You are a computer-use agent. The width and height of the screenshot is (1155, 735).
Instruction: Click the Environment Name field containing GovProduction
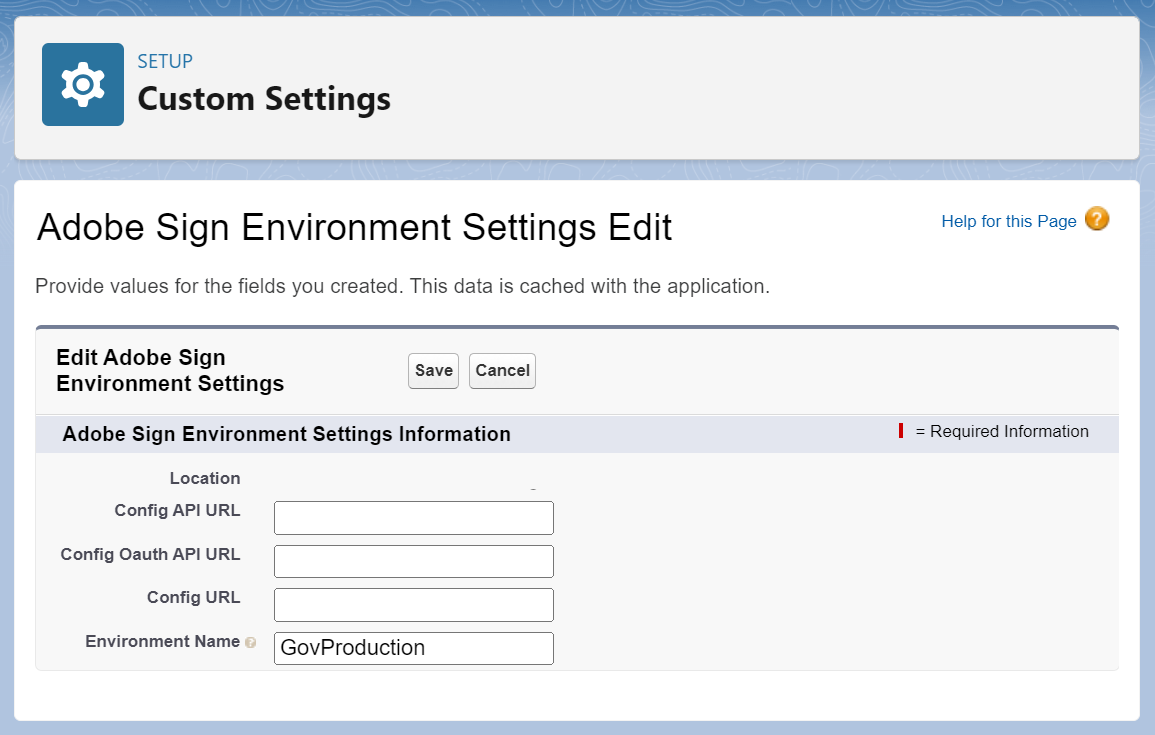[413, 648]
